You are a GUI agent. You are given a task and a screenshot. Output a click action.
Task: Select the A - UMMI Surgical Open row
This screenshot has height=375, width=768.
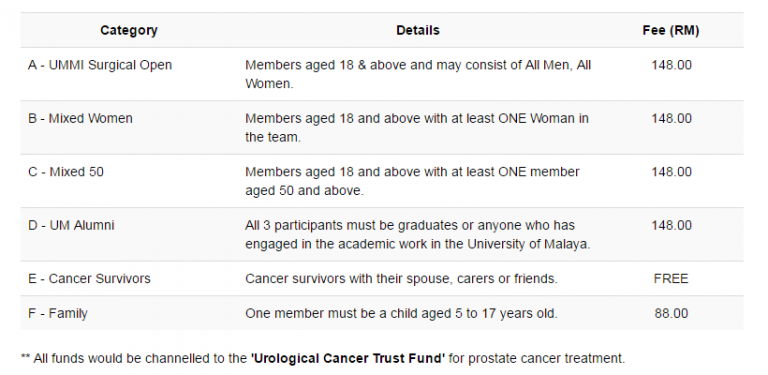pos(382,74)
